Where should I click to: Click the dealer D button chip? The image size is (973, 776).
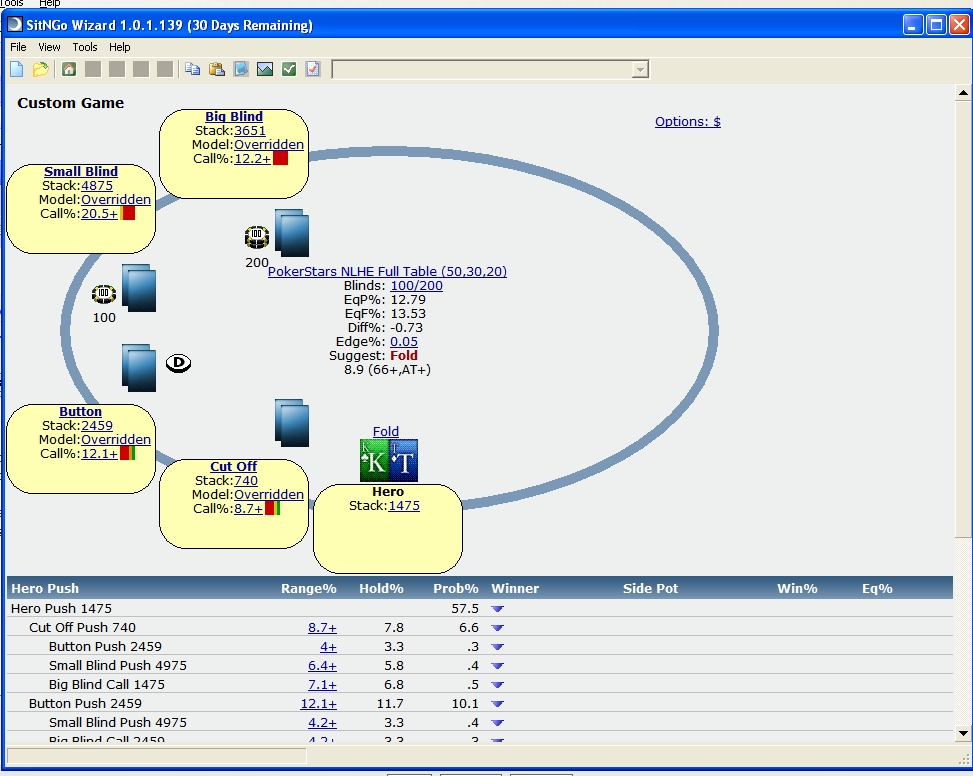179,363
